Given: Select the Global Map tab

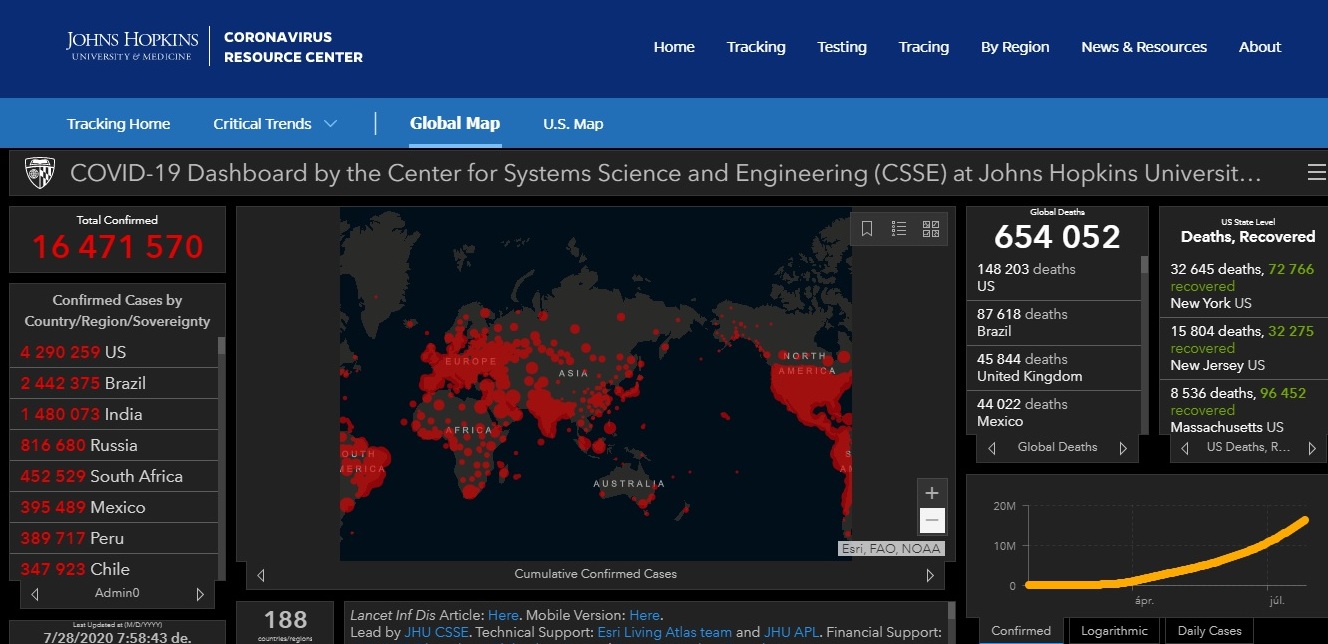Looking at the screenshot, I should click(x=455, y=124).
